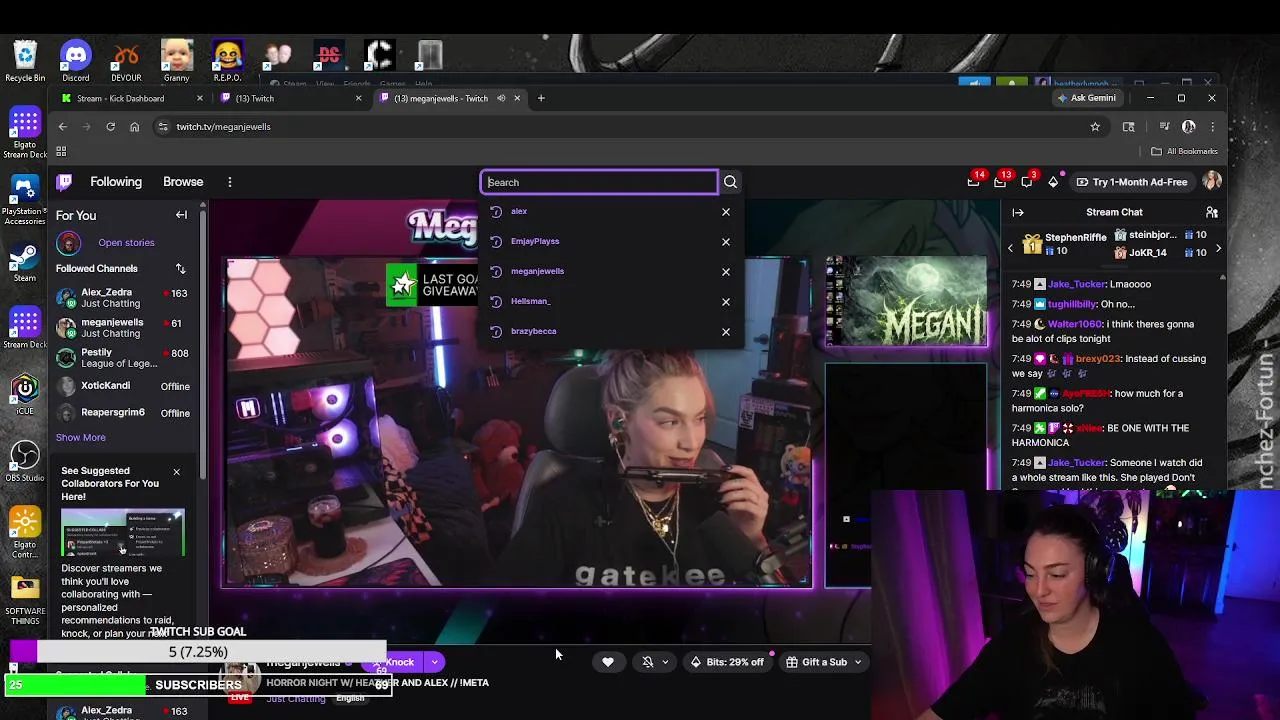The height and width of the screenshot is (720, 1280).
Task: Open the notifications inbox showing 13
Action: tap(1000, 182)
